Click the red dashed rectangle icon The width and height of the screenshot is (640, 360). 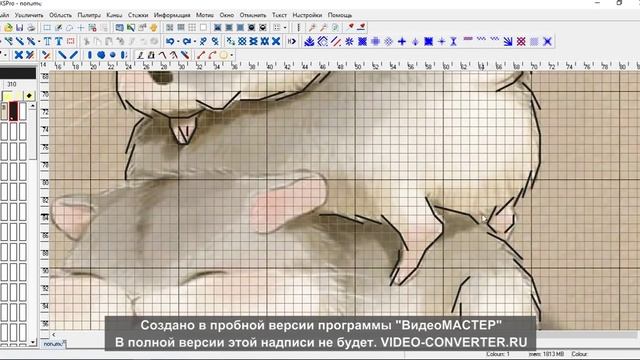click(71, 41)
